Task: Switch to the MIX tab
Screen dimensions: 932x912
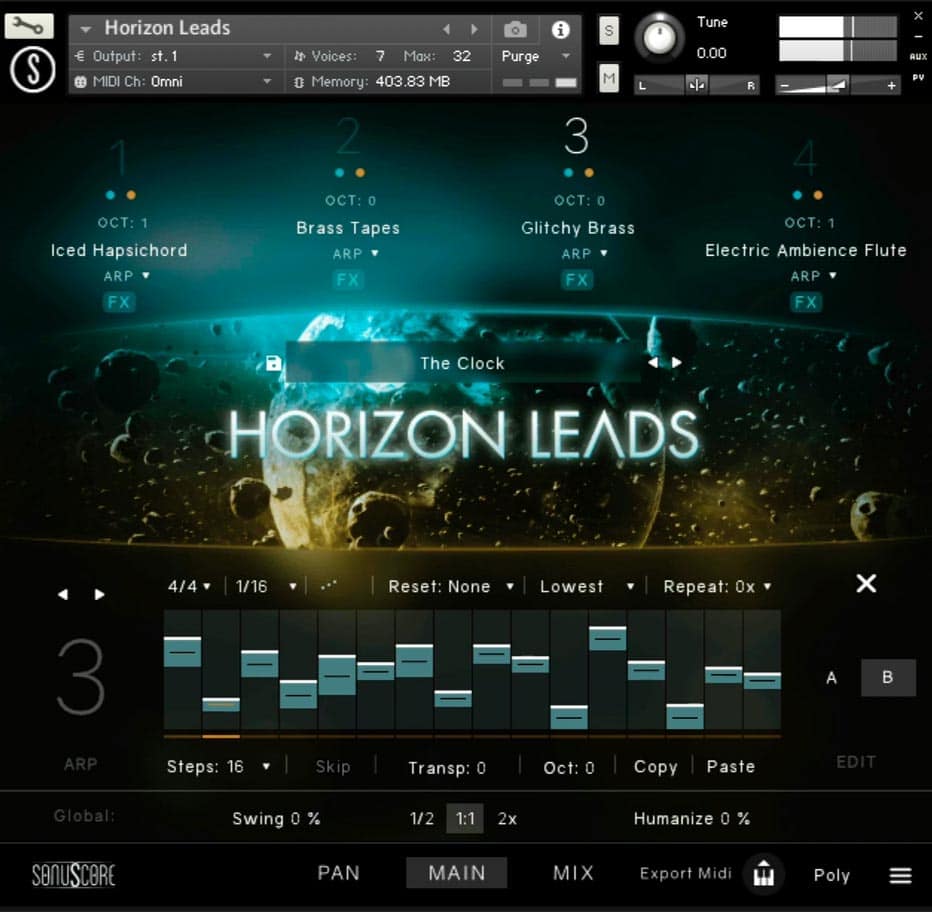Action: (573, 873)
